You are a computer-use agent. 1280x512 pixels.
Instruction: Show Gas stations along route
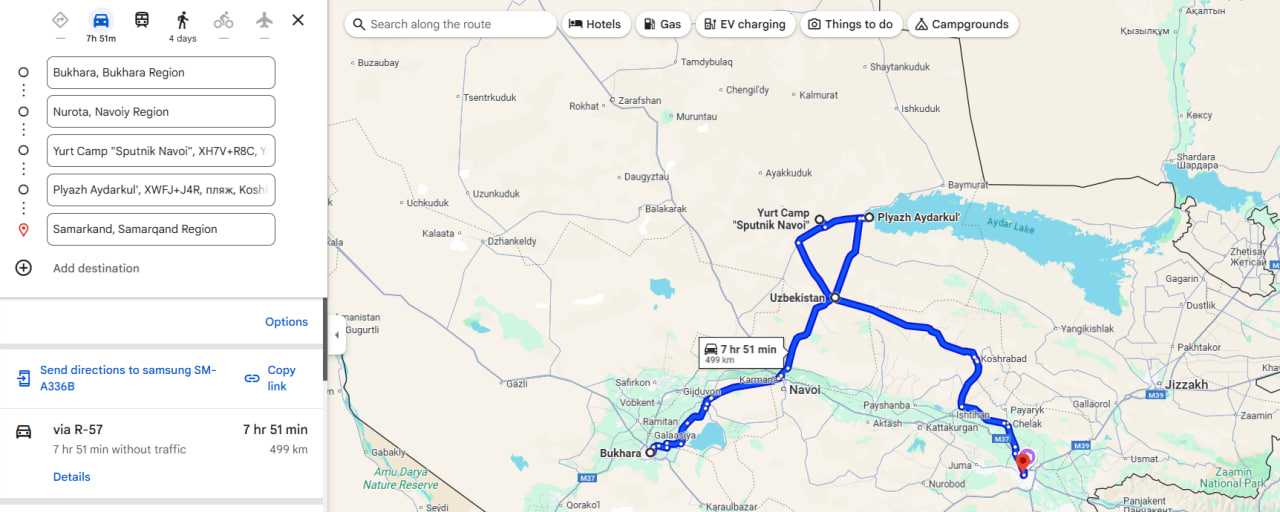point(663,24)
